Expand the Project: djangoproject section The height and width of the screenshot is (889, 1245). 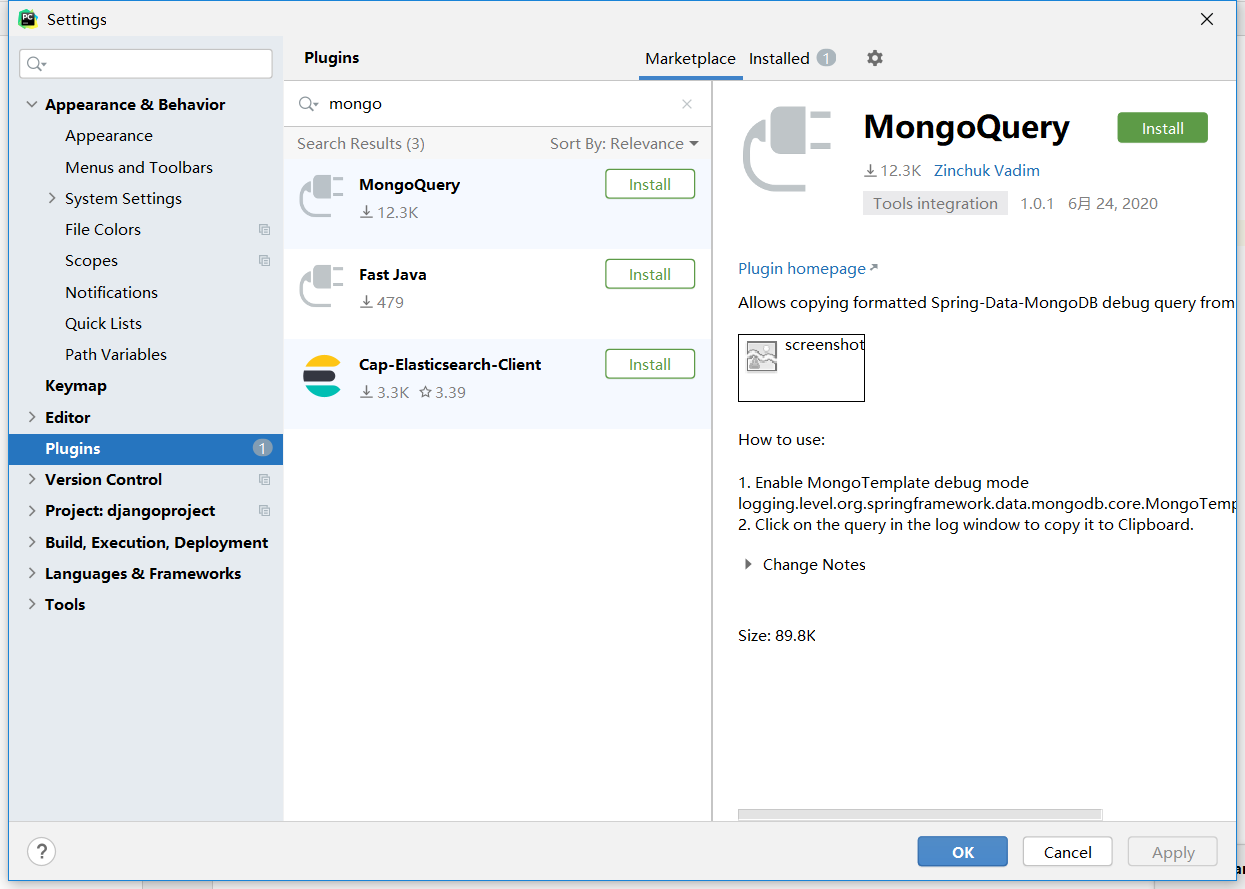coord(32,511)
